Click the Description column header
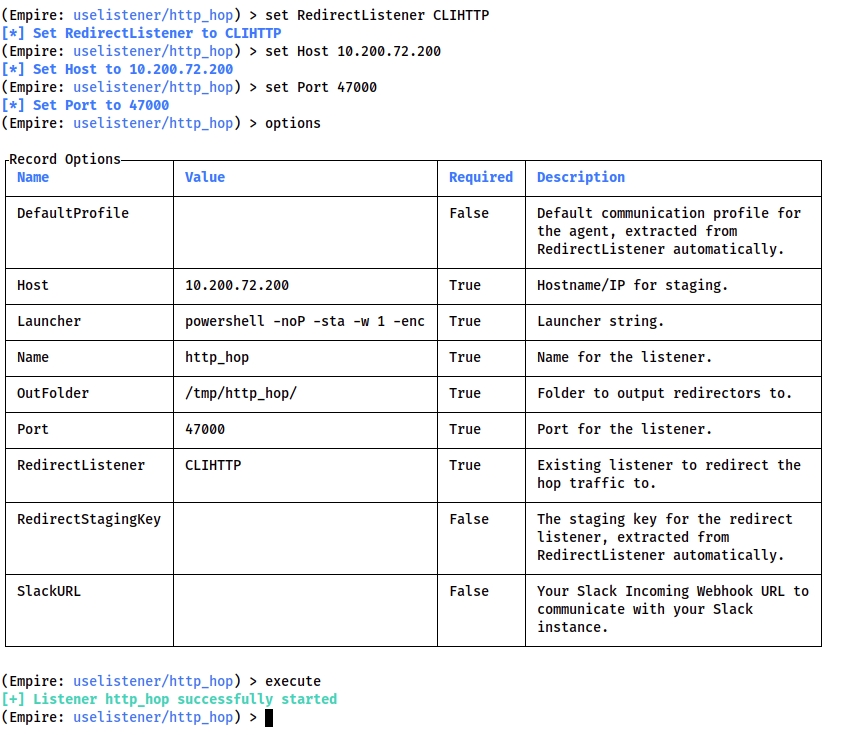This screenshot has width=851, height=735. (x=580, y=177)
